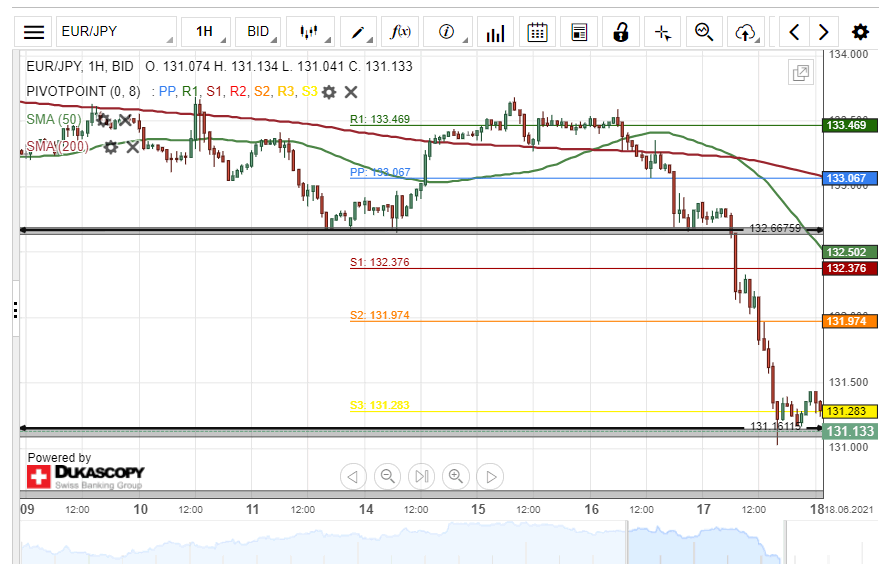Viewport: 881px width, 573px height.
Task: Click the overview navigator selected range
Action: 706,543
